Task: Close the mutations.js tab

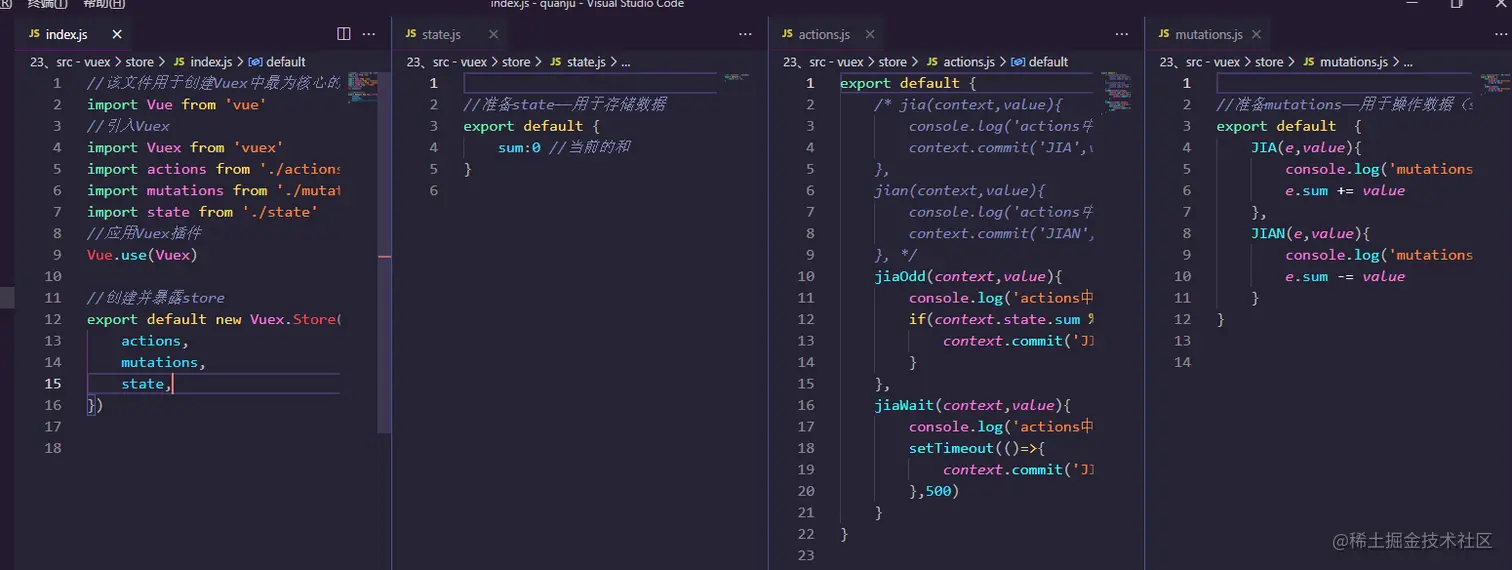Action: tap(1257, 34)
